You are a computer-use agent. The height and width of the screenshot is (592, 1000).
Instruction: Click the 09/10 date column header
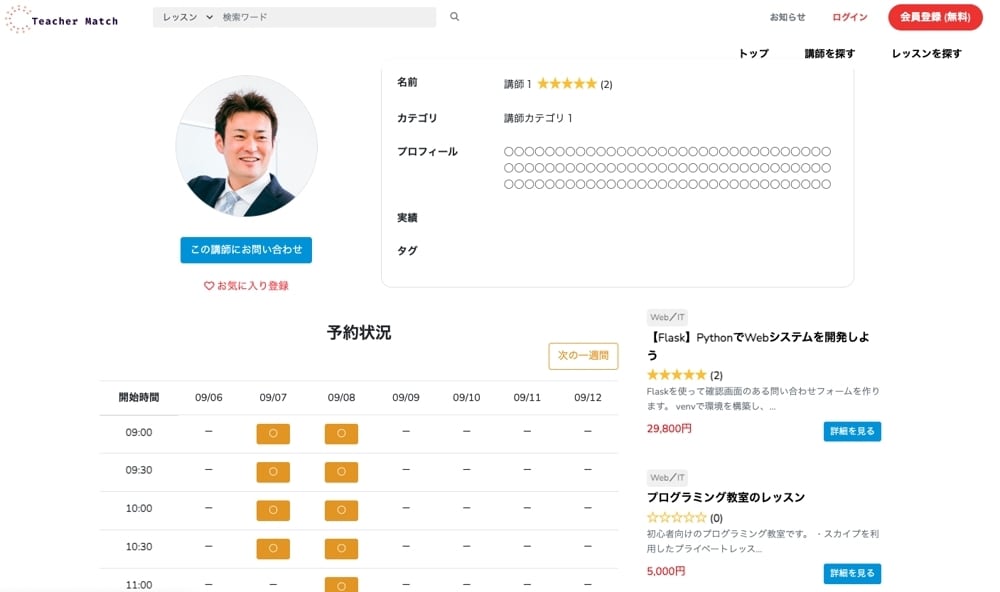click(466, 397)
